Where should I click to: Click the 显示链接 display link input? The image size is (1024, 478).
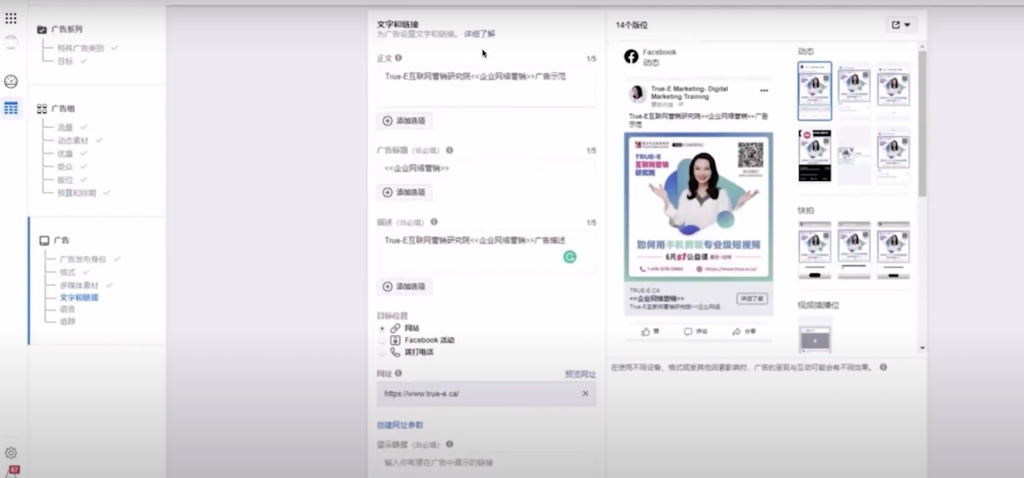click(486, 463)
